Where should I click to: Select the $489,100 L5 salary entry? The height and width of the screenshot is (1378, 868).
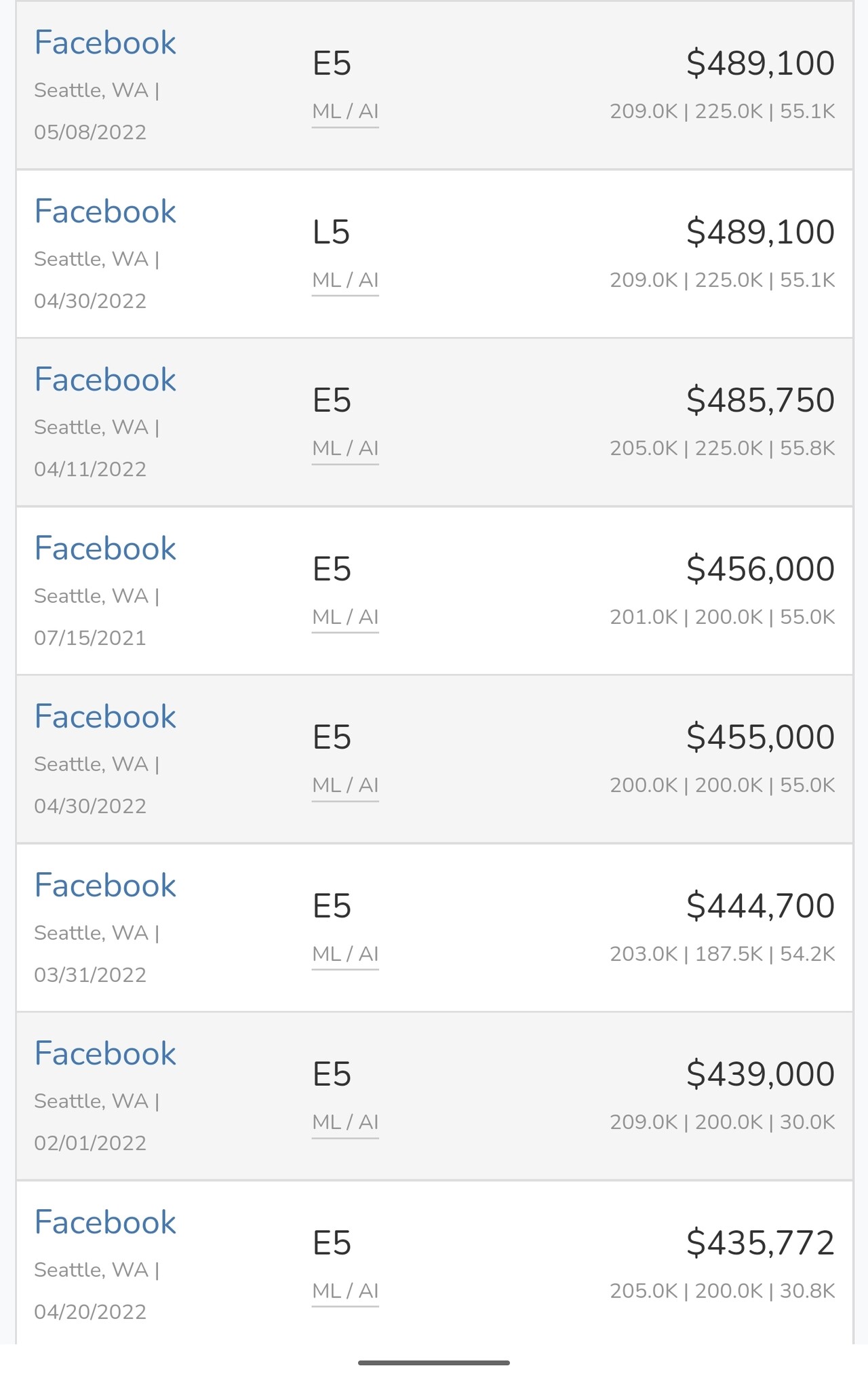tap(435, 254)
